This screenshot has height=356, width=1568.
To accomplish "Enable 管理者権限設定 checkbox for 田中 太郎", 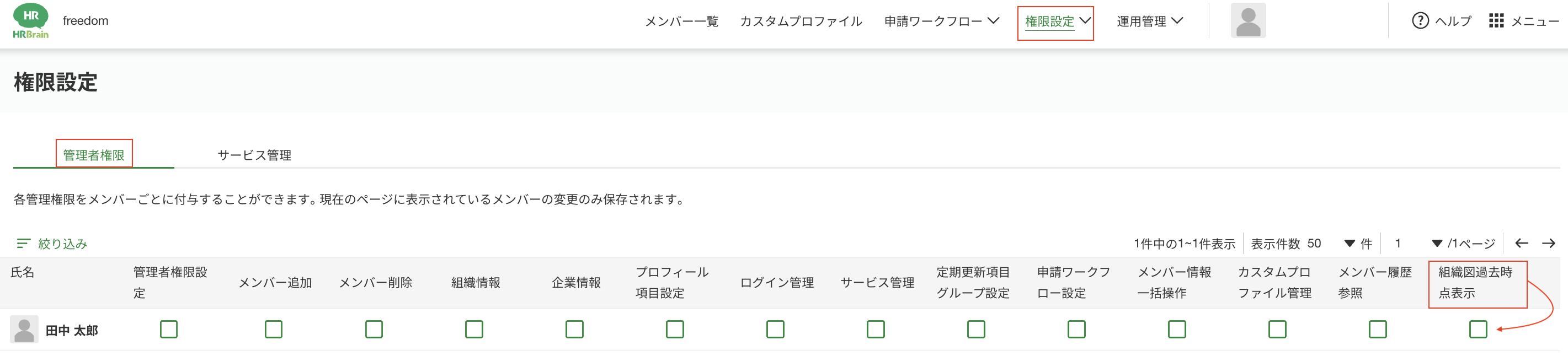I will (169, 329).
